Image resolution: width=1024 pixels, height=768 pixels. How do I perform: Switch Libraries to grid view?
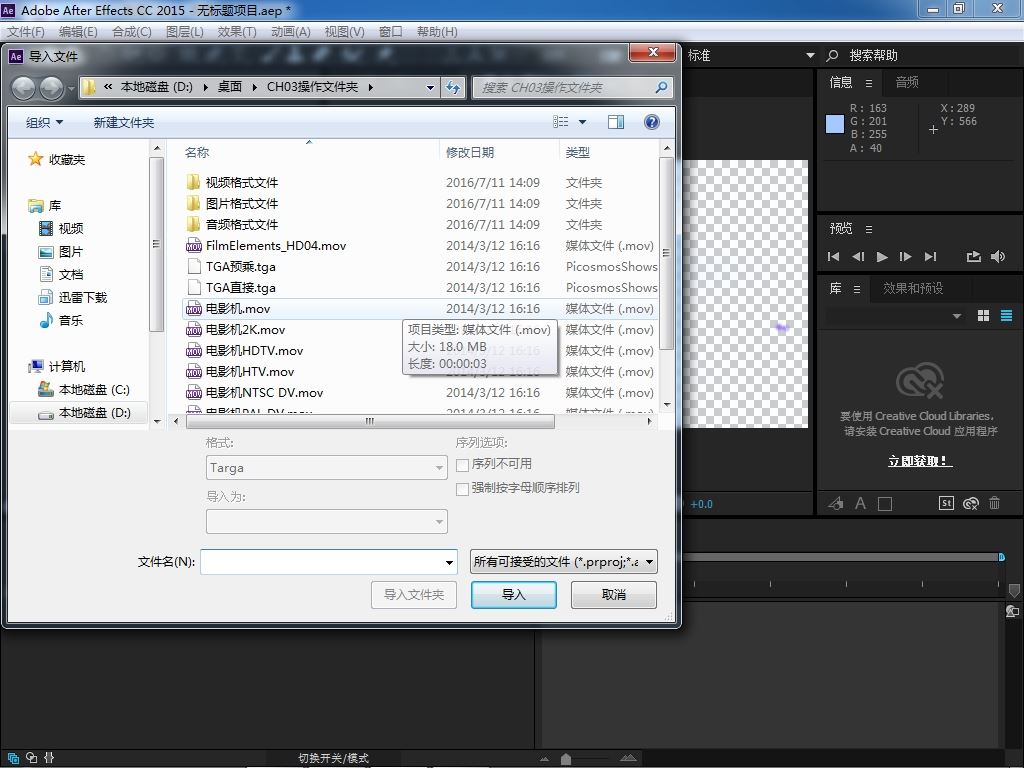coord(984,316)
